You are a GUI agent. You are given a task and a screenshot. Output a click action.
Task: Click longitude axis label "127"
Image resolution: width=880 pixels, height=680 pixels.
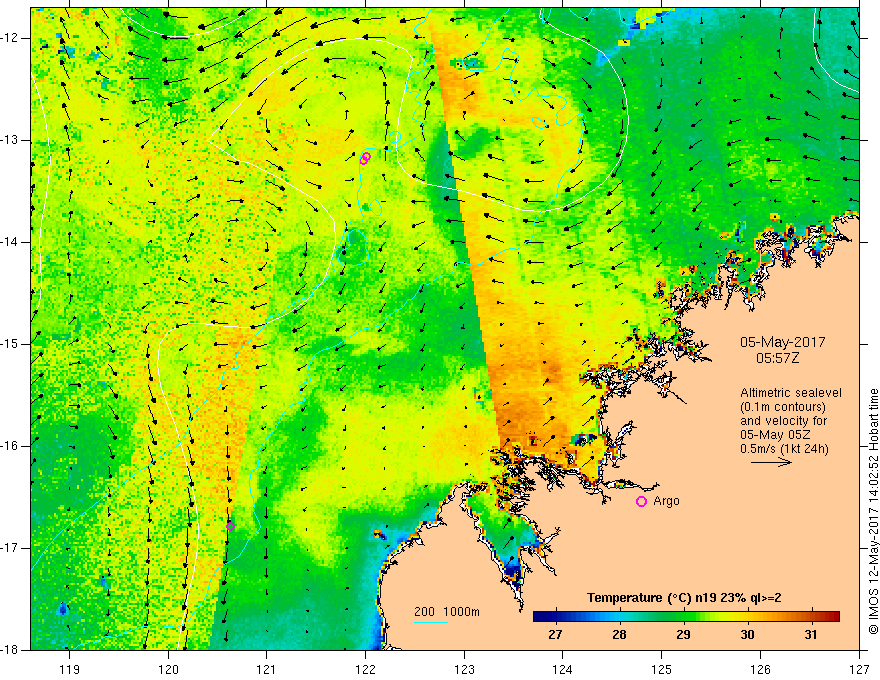859,669
